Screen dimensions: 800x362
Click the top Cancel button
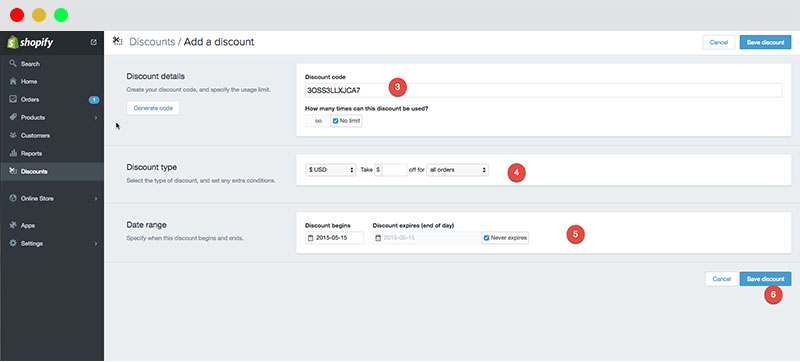[x=718, y=42]
